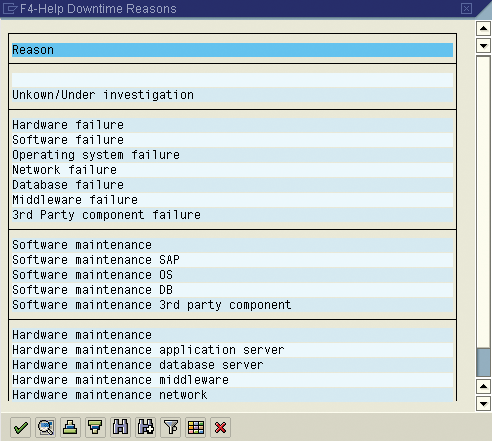Click the binoculars find icon
The height and width of the screenshot is (441, 492).
point(120,427)
